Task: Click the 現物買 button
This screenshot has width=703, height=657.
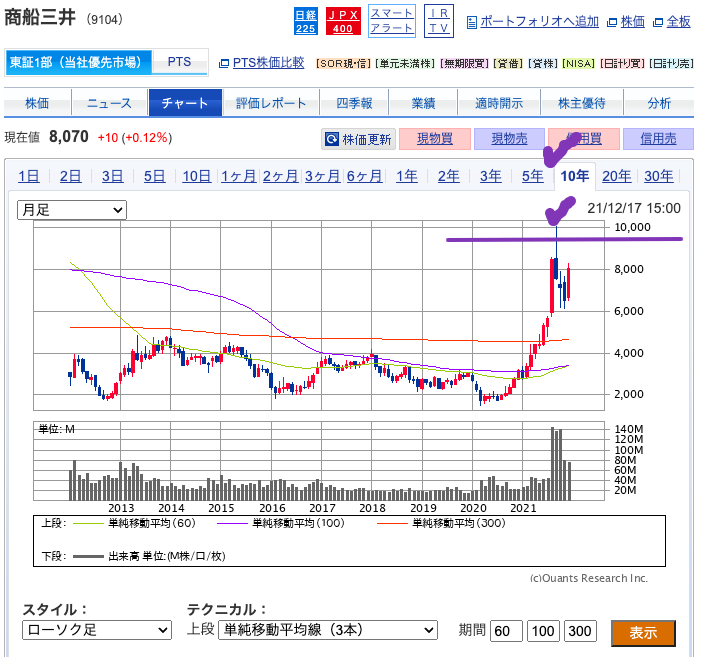Action: [x=434, y=139]
